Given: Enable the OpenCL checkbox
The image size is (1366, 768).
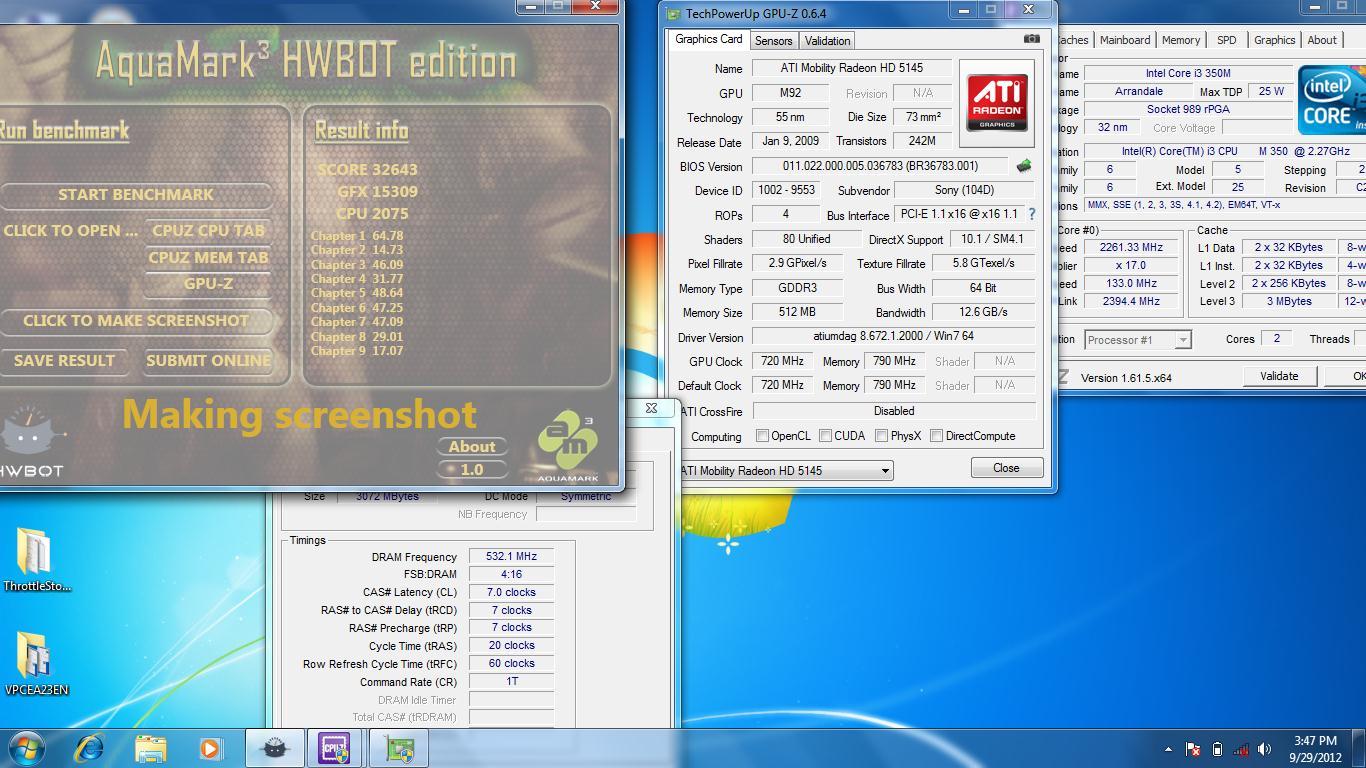Looking at the screenshot, I should coord(762,436).
